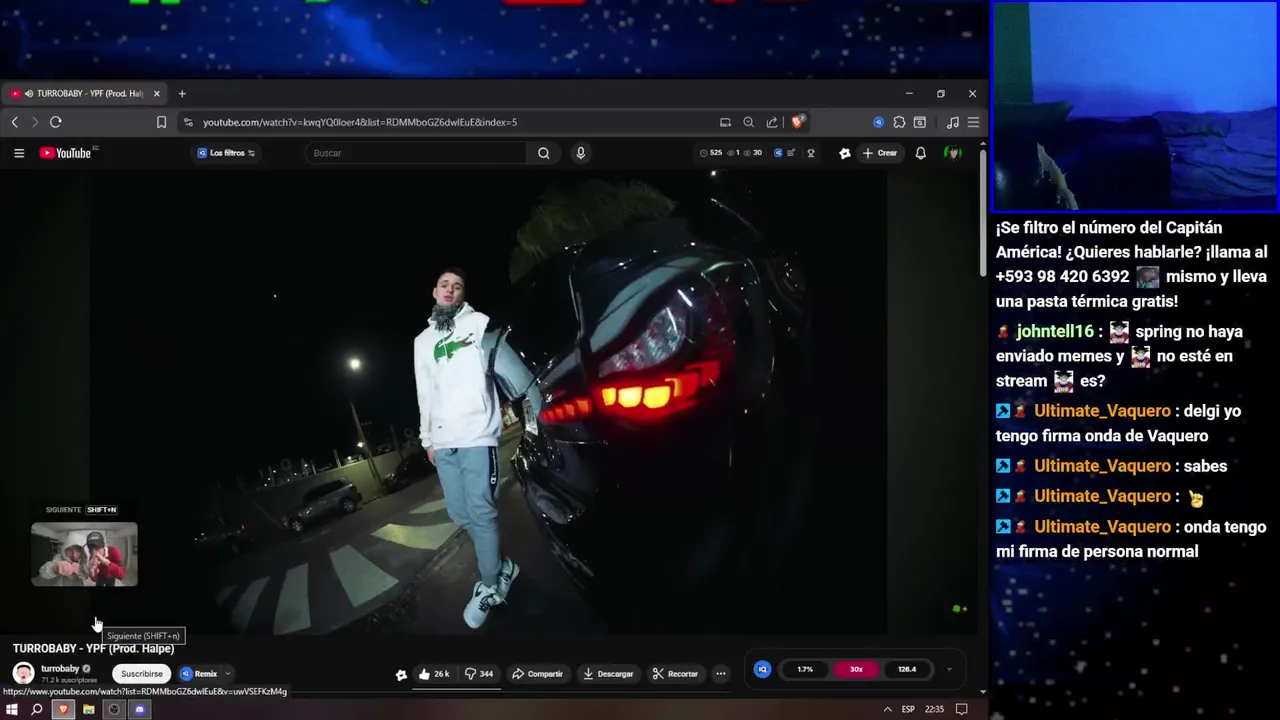Open Windows taskbar search
Viewport: 1280px width, 720px height.
(37, 709)
